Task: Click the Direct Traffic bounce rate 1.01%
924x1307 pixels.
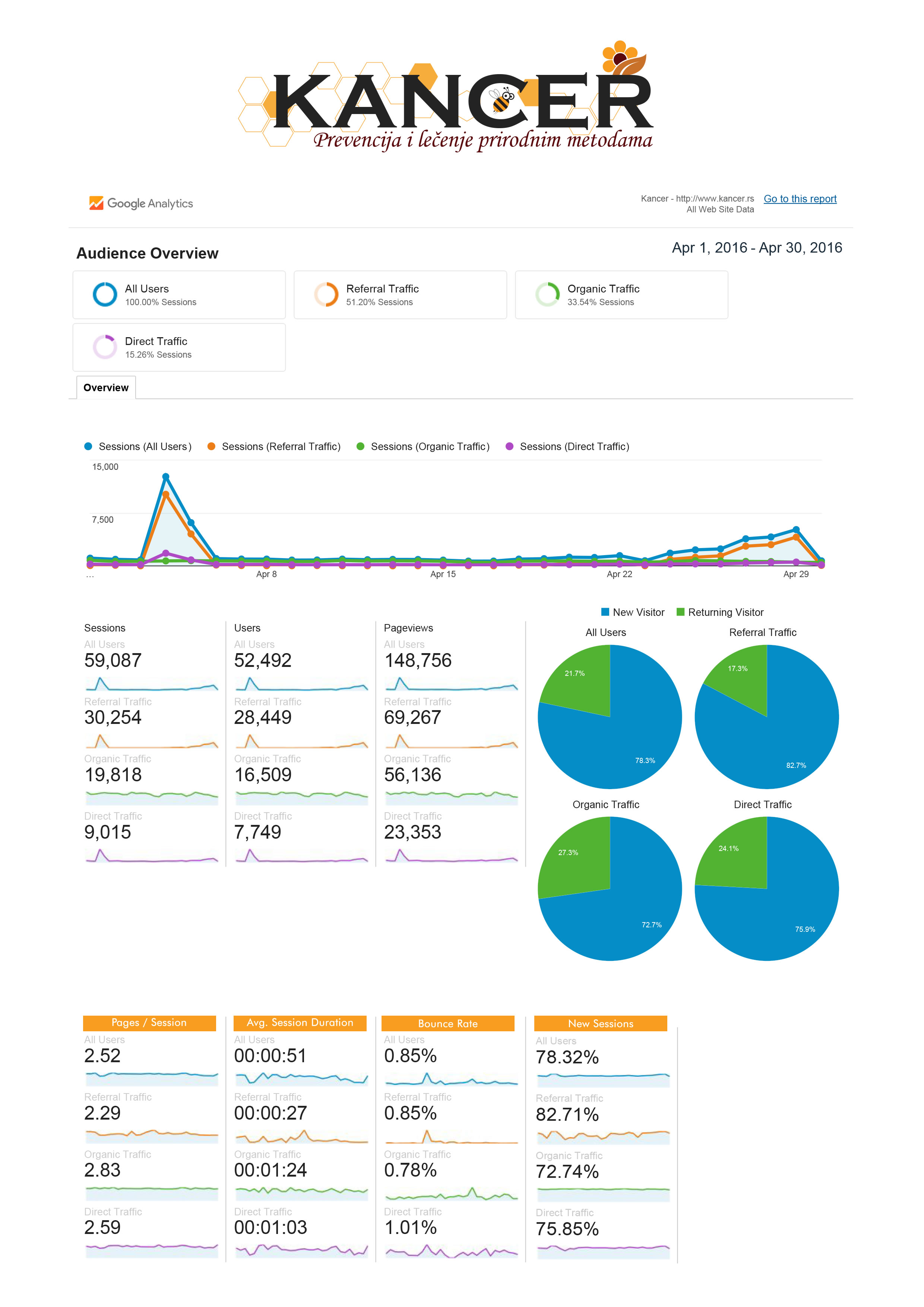Action: point(411,1228)
